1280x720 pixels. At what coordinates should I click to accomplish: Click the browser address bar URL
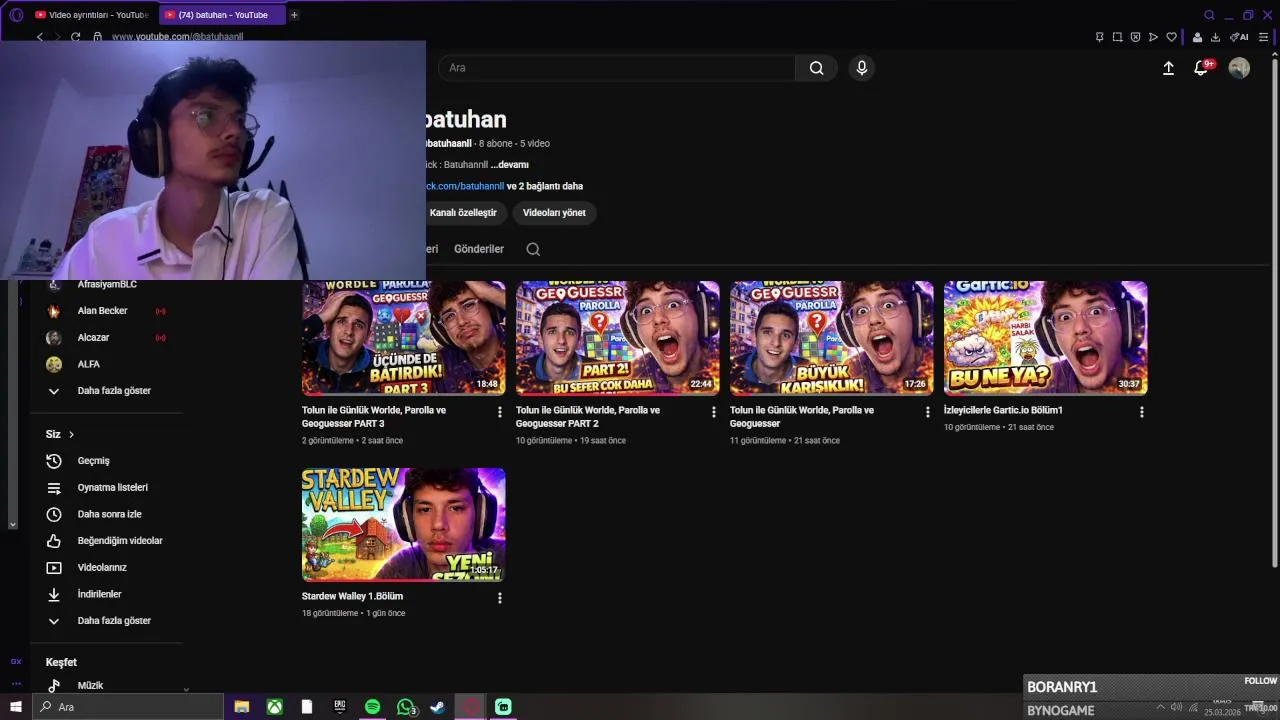coord(177,37)
